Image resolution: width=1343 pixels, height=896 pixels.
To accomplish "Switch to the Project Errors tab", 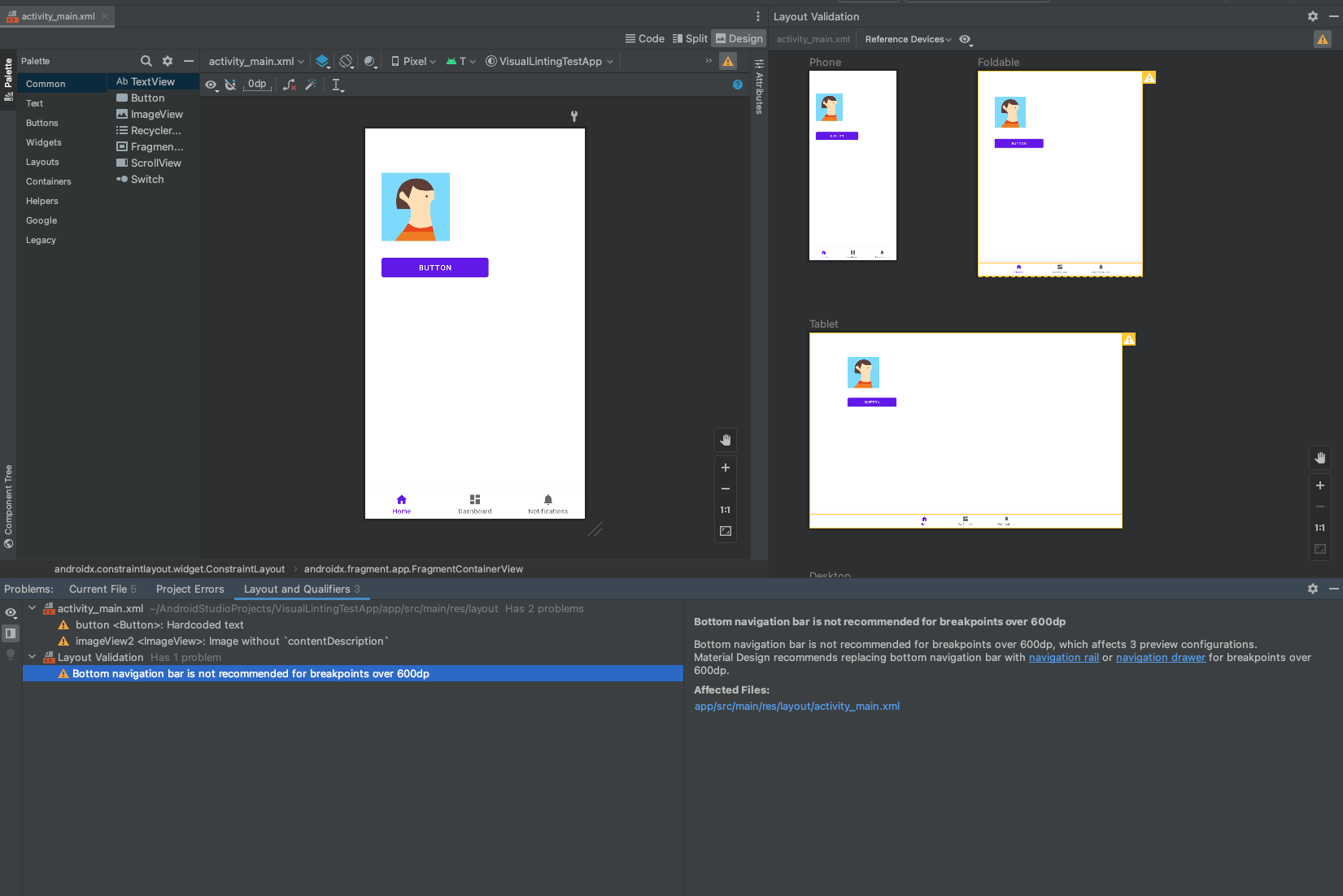I will coord(190,589).
